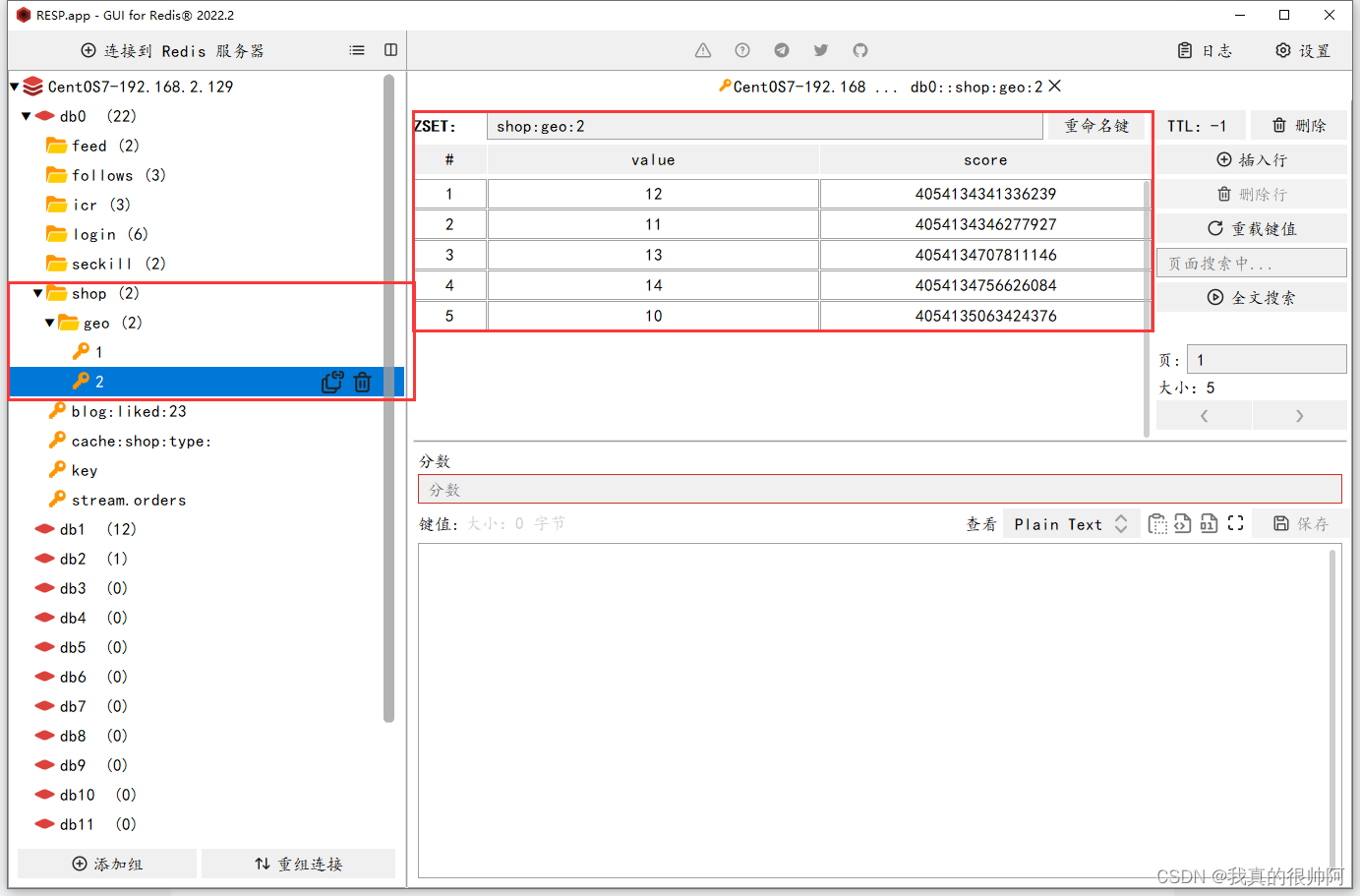This screenshot has height=896, width=1360.
Task: Click the db2 database icon
Action: click(x=44, y=559)
